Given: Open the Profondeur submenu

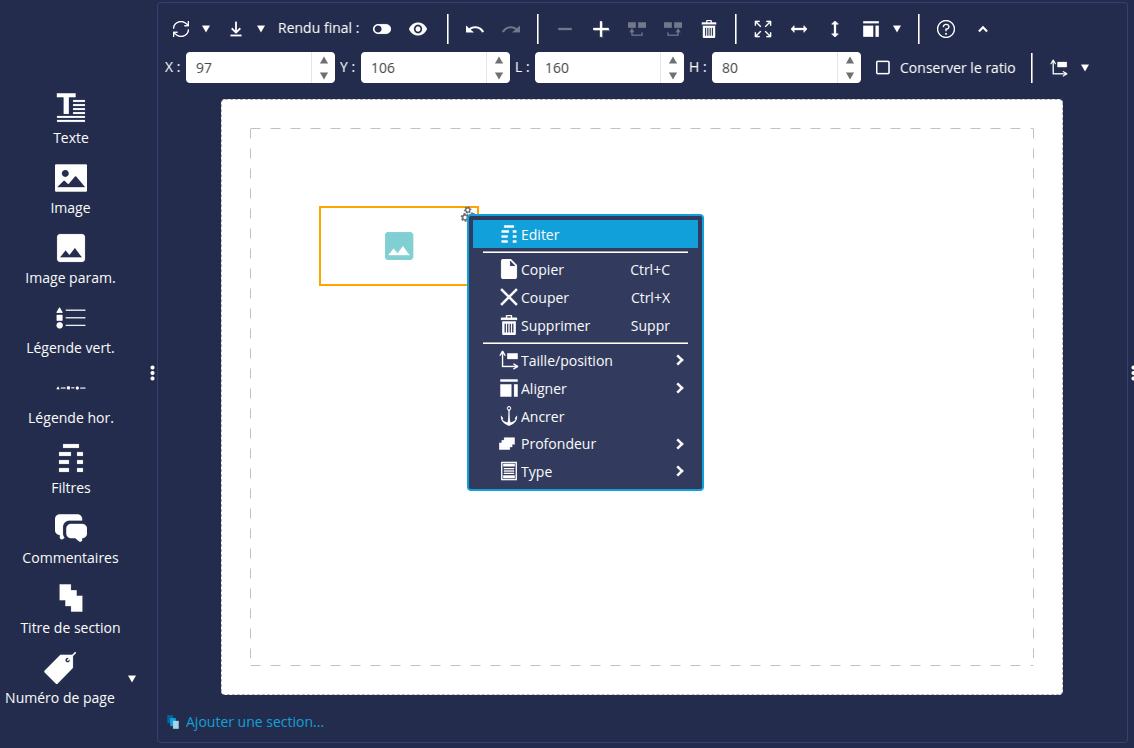Looking at the screenshot, I should click(x=585, y=444).
